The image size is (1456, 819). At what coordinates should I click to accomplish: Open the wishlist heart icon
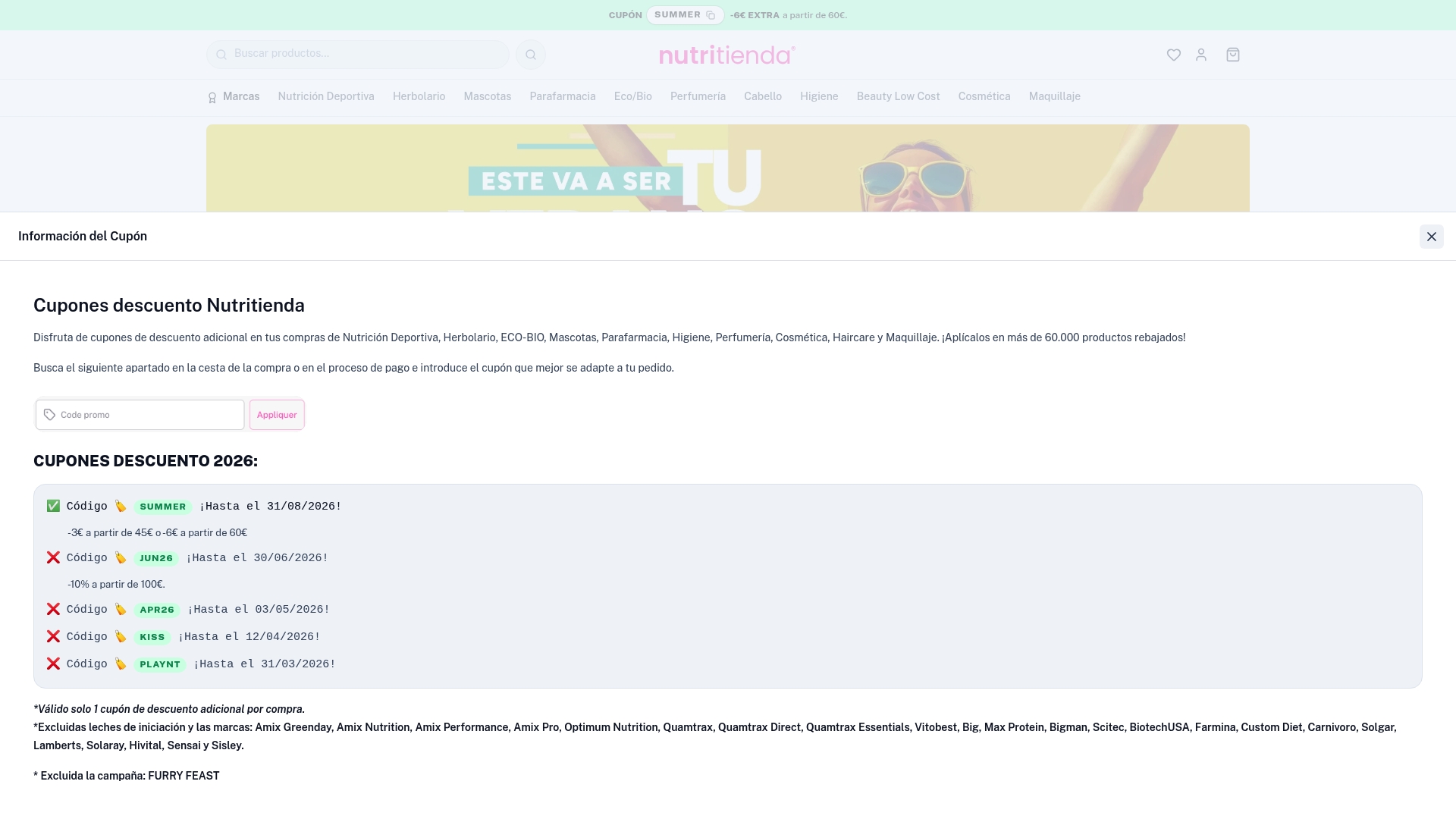pos(1174,55)
